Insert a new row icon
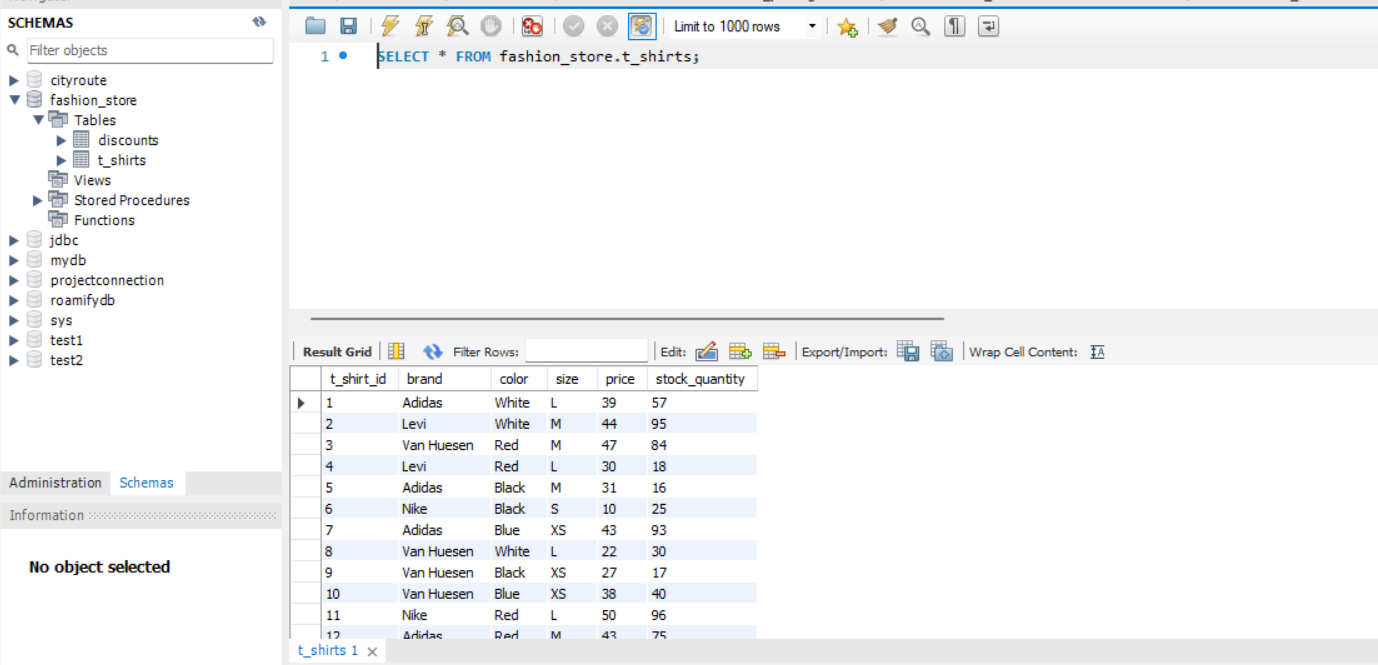 coord(740,351)
